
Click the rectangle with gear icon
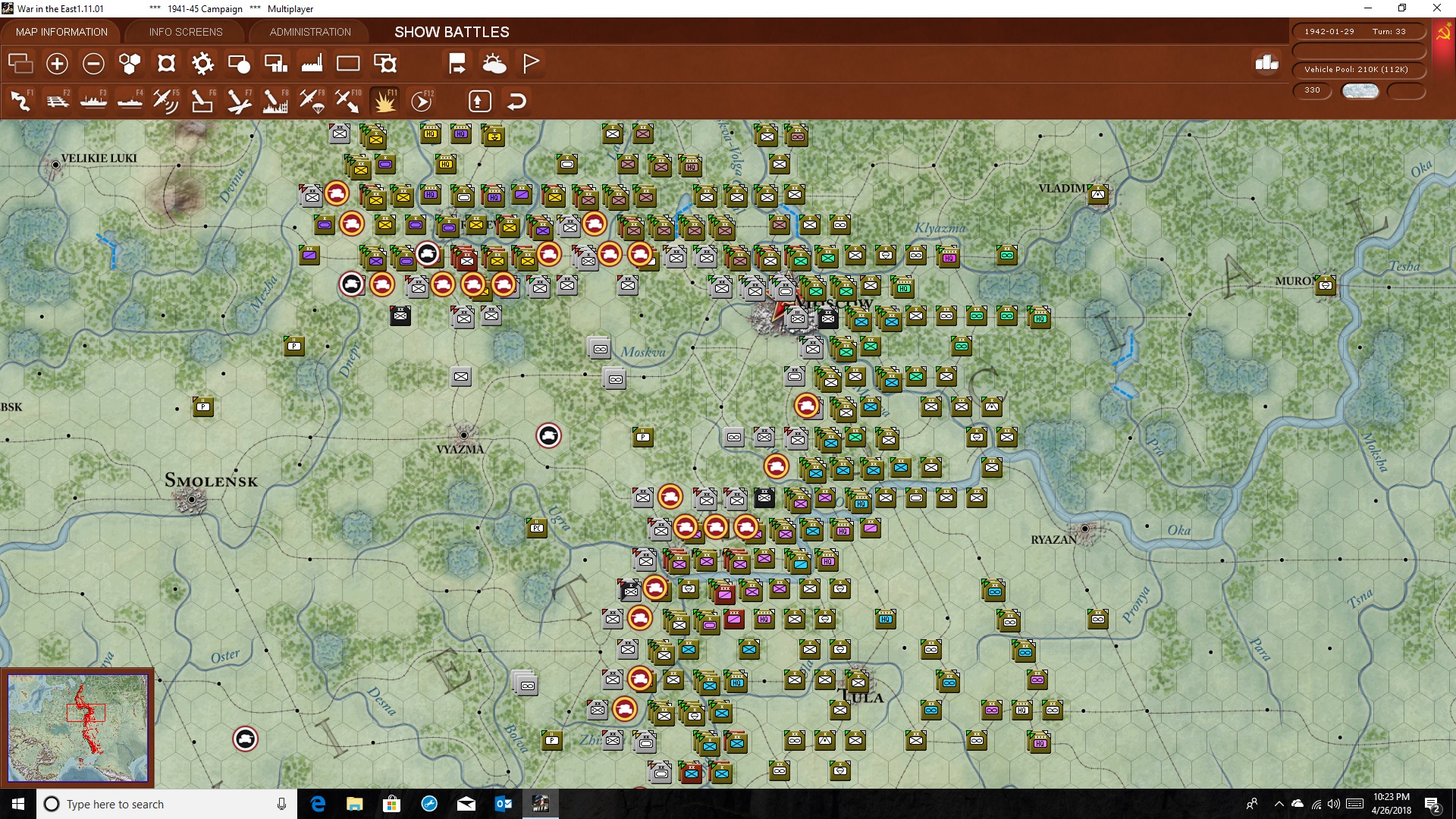click(384, 64)
